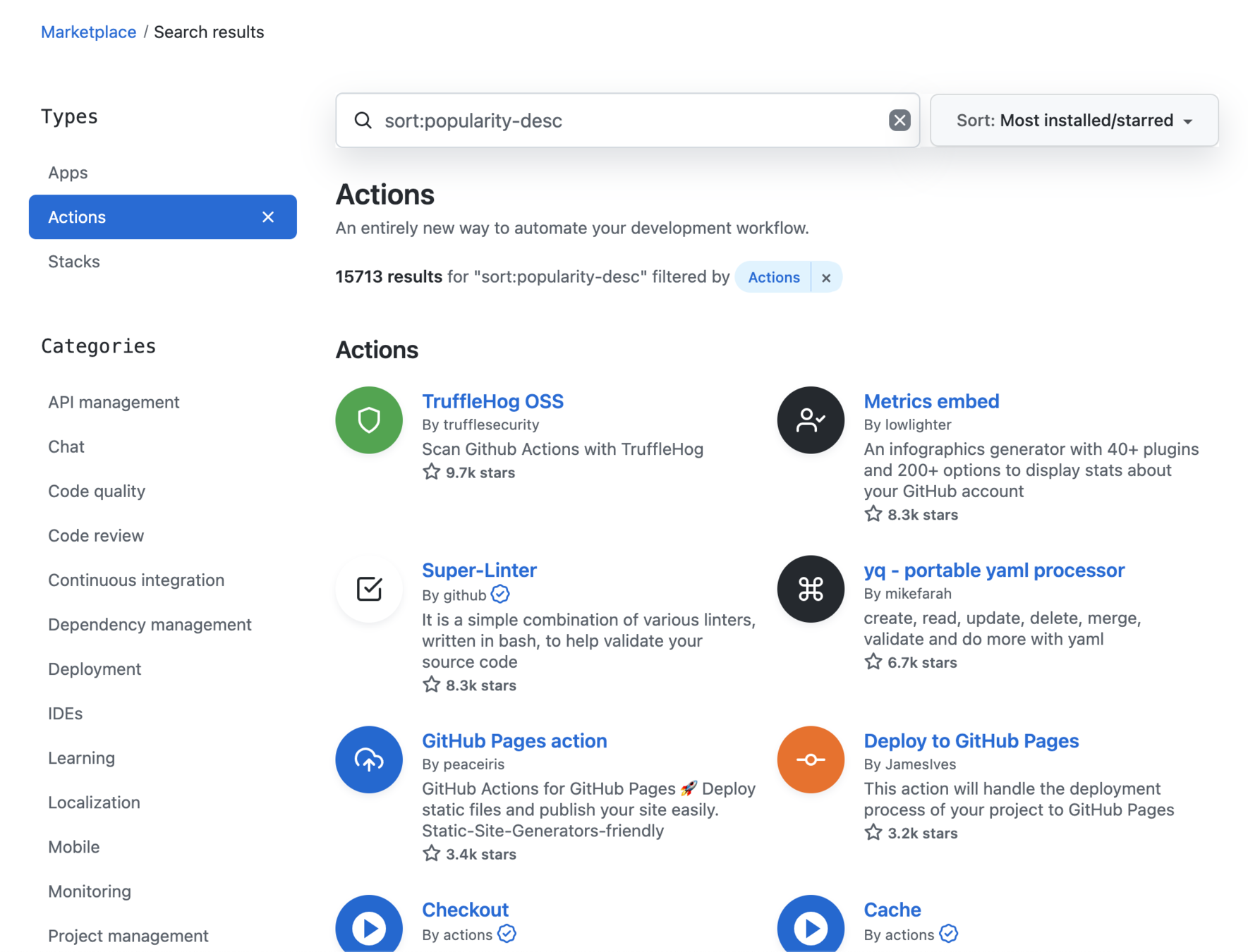Choose the Monitoring category

click(90, 891)
